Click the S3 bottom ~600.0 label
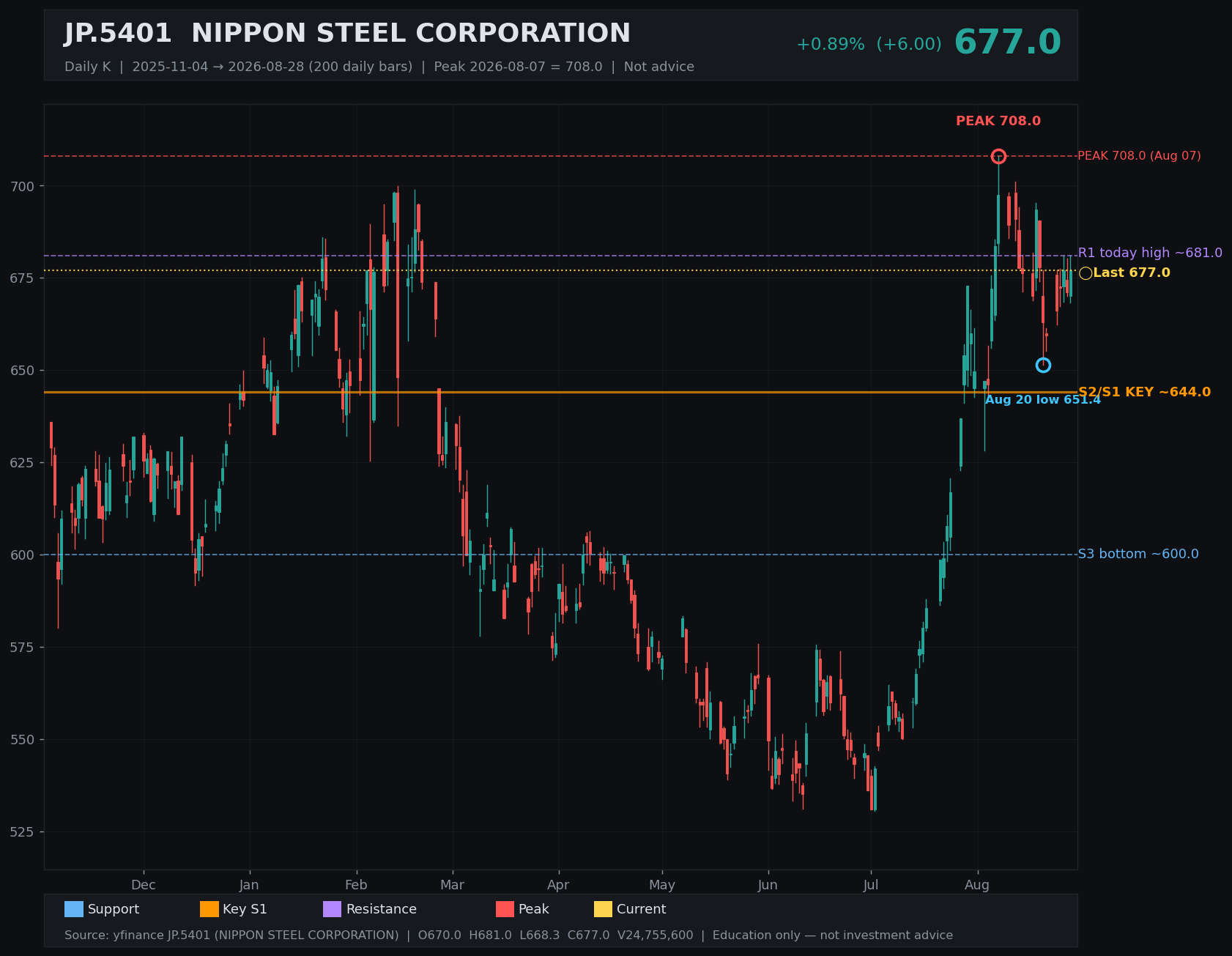Viewport: 1232px width, 956px height. click(x=1138, y=554)
